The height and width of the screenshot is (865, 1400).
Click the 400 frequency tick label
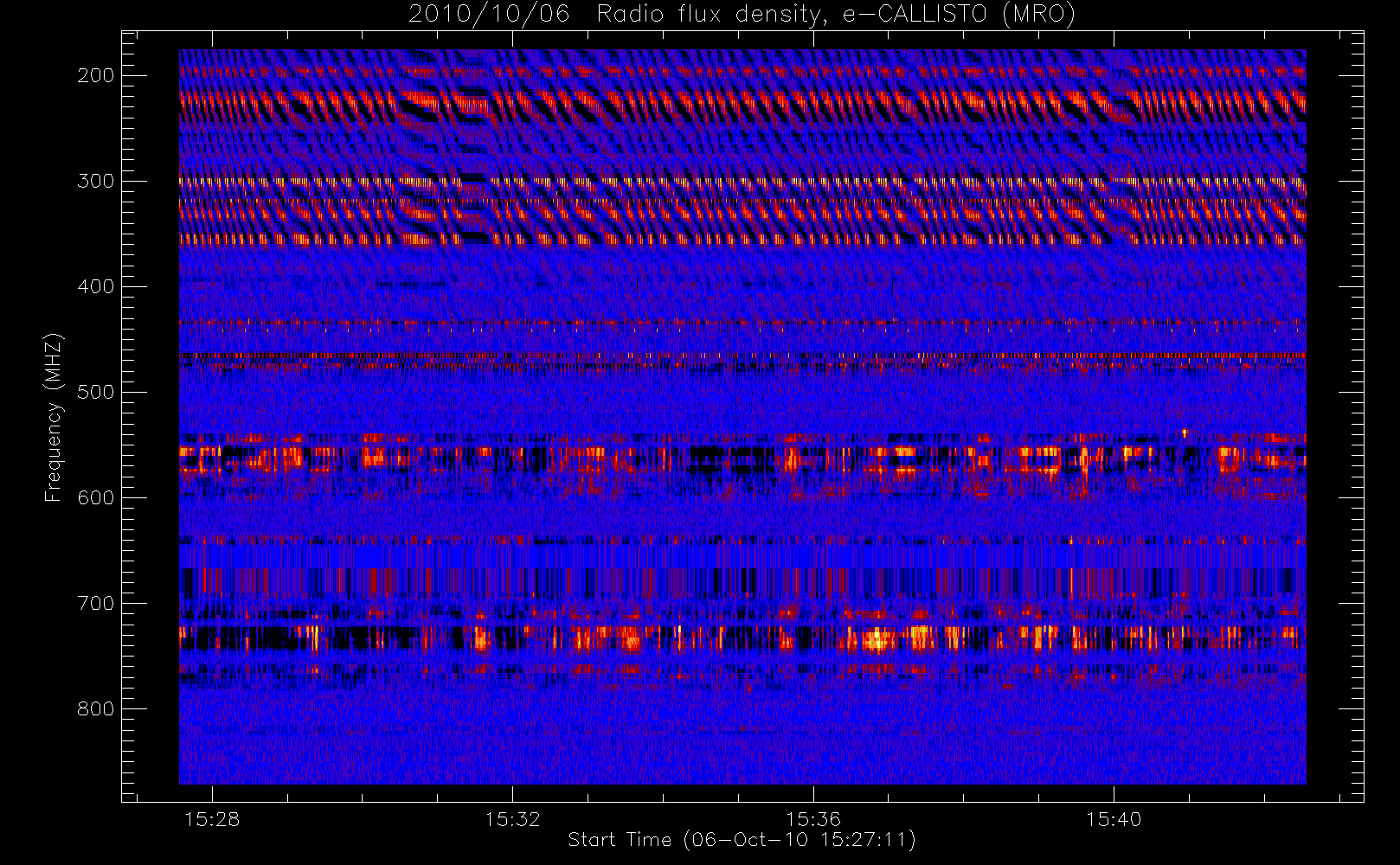tap(96, 286)
